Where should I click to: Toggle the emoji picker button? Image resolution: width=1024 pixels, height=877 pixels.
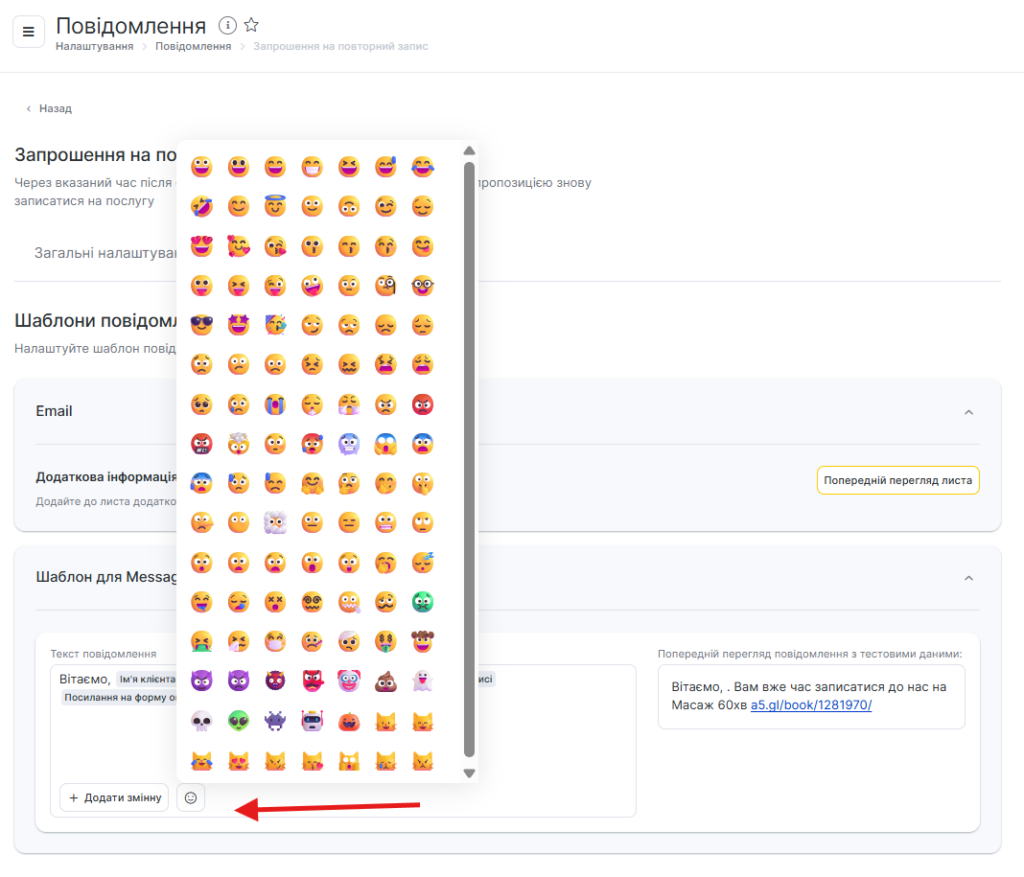191,798
